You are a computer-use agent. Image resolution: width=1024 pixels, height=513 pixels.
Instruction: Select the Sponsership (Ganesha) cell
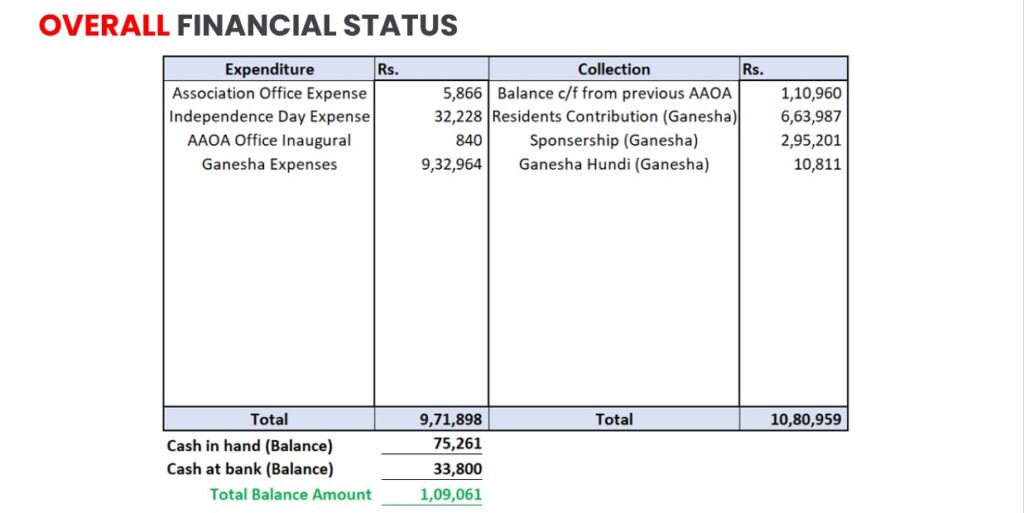(614, 140)
